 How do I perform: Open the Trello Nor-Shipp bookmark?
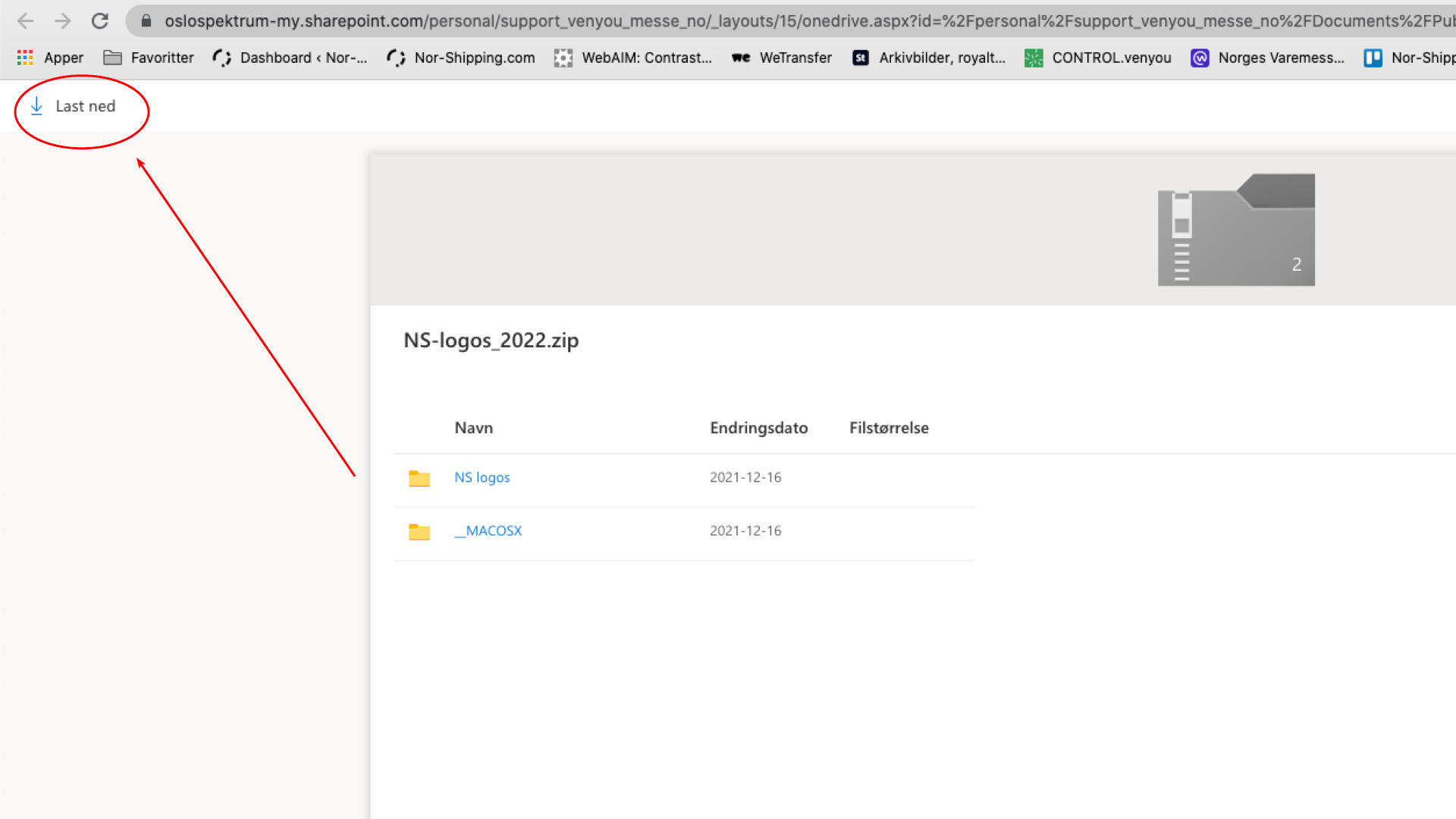pyautogui.click(x=1409, y=58)
